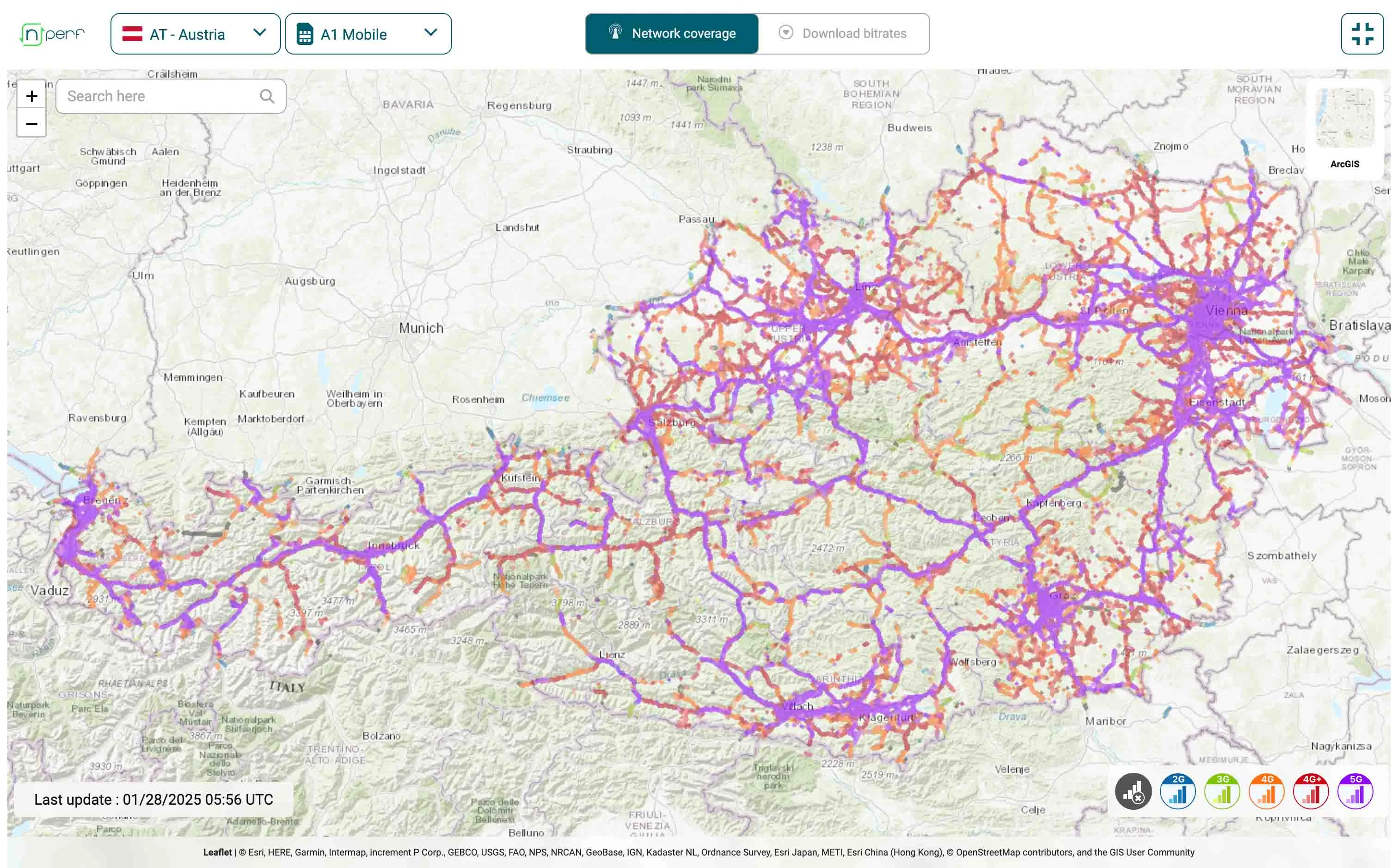Click the Vienna label on the map

pyautogui.click(x=1226, y=311)
